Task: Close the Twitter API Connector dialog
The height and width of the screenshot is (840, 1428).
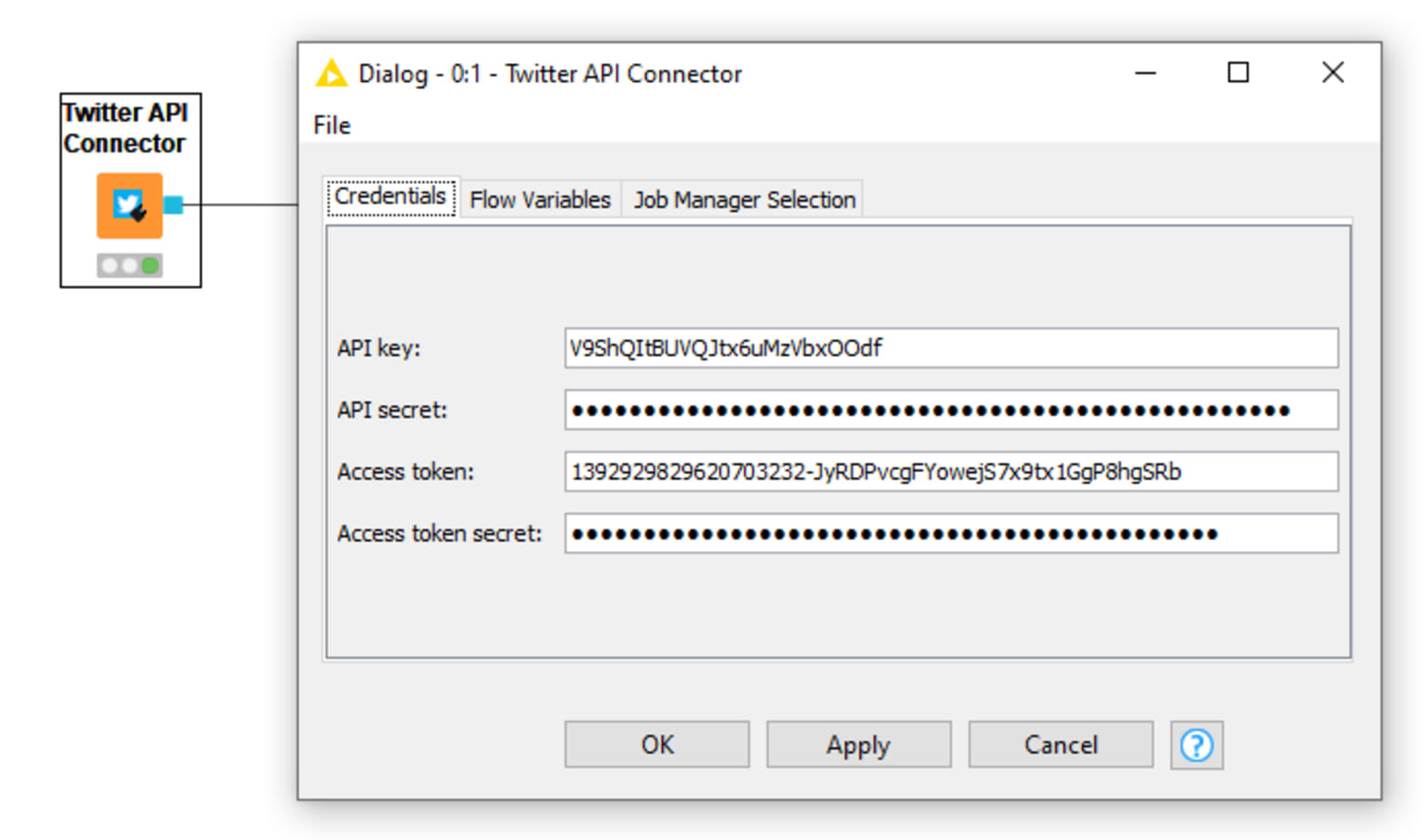Action: (x=1333, y=72)
